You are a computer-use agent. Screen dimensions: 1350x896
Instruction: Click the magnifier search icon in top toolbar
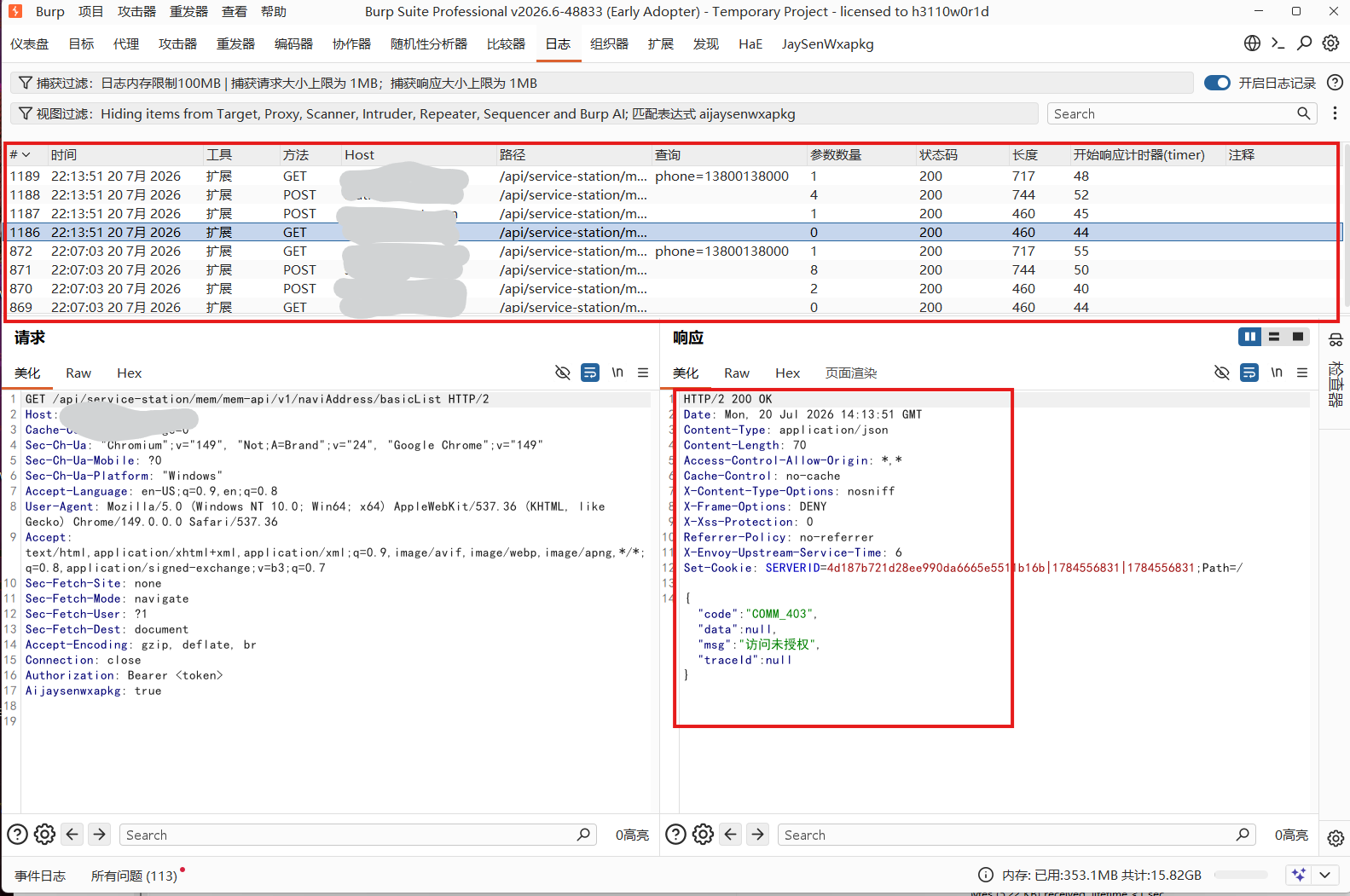[1304, 43]
